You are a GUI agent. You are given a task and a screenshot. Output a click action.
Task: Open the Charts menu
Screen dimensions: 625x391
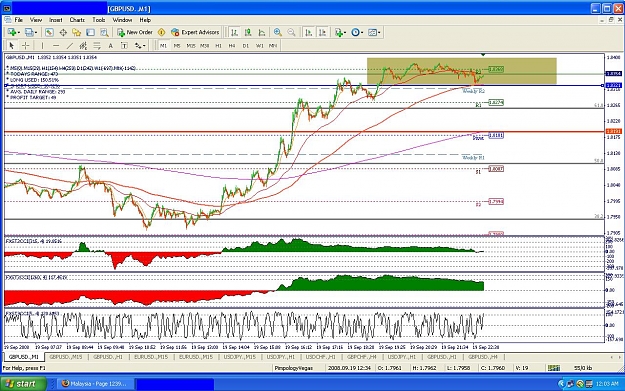tap(77, 20)
